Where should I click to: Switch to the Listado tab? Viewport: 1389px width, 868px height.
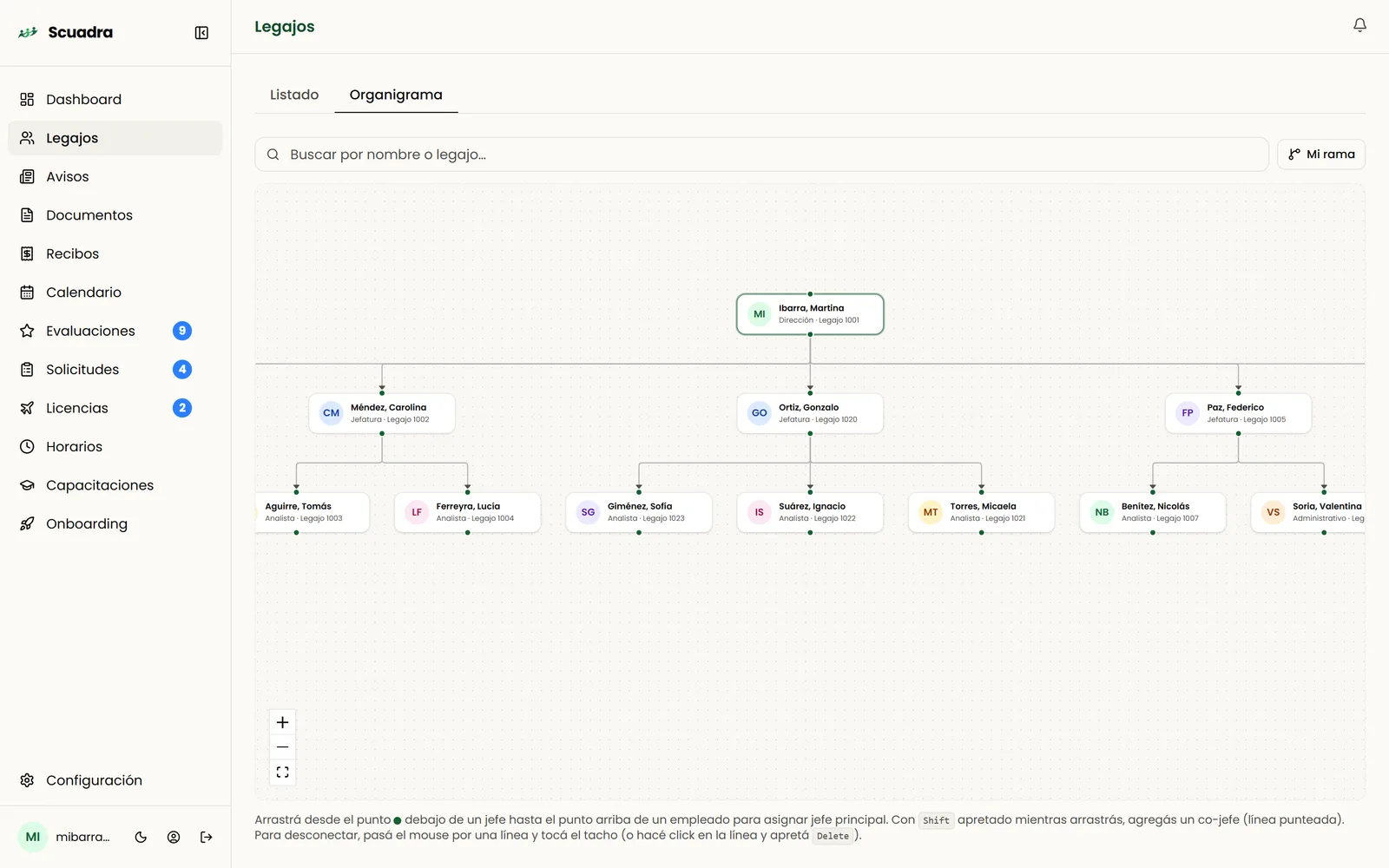coord(294,95)
